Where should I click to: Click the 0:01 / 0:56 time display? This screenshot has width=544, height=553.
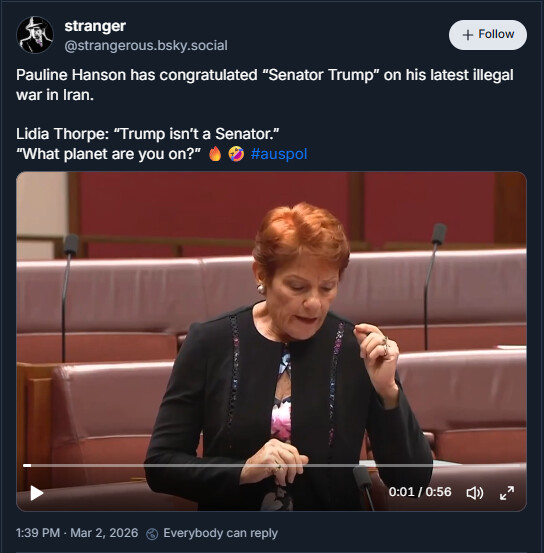coord(420,492)
